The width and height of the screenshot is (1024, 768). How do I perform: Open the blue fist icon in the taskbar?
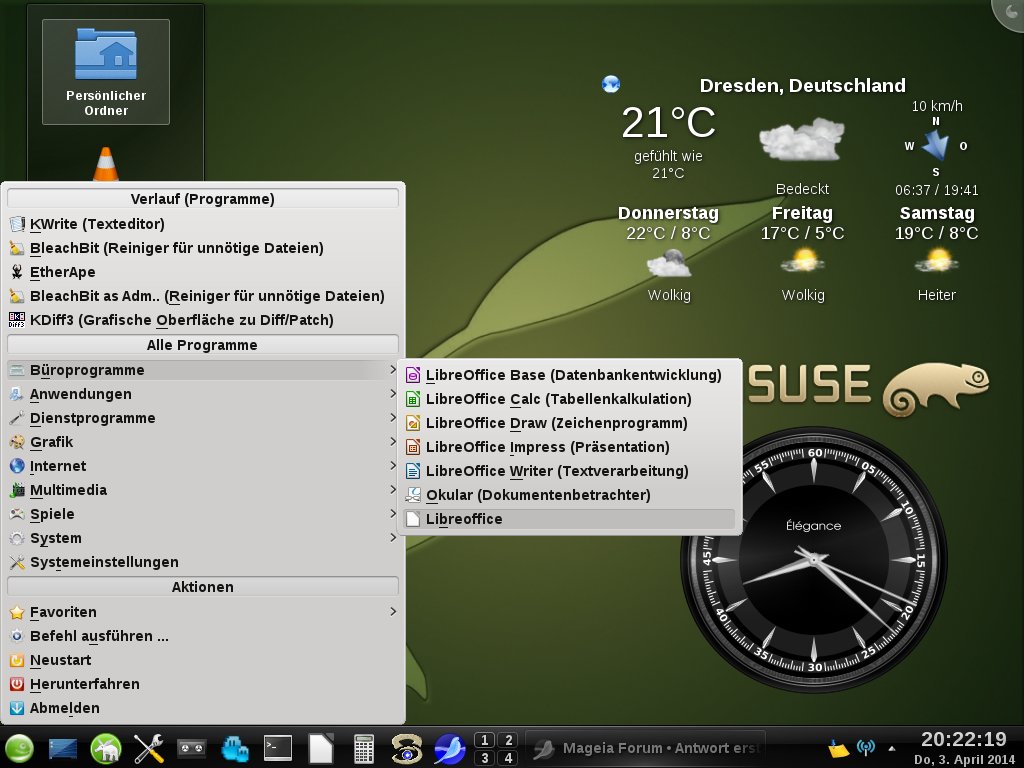(234, 748)
